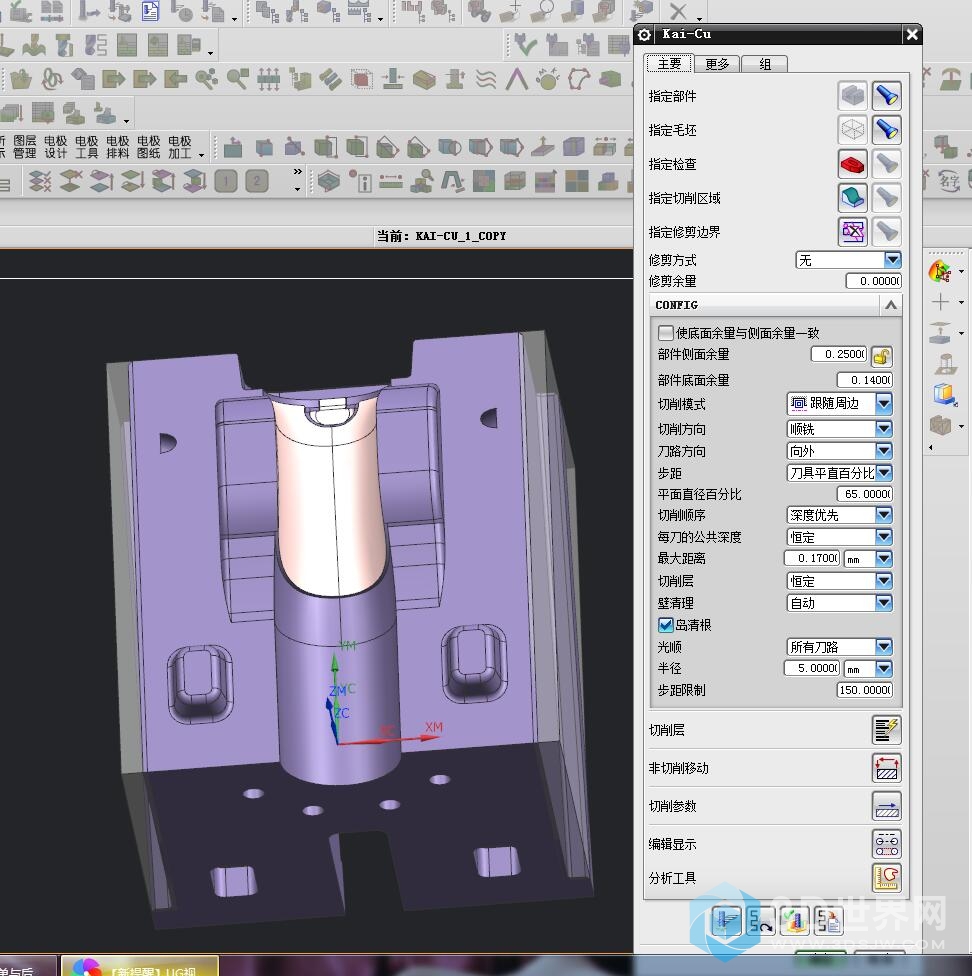Screen dimensions: 972x976
Task: Click the 步距限制 value field
Action: [864, 690]
